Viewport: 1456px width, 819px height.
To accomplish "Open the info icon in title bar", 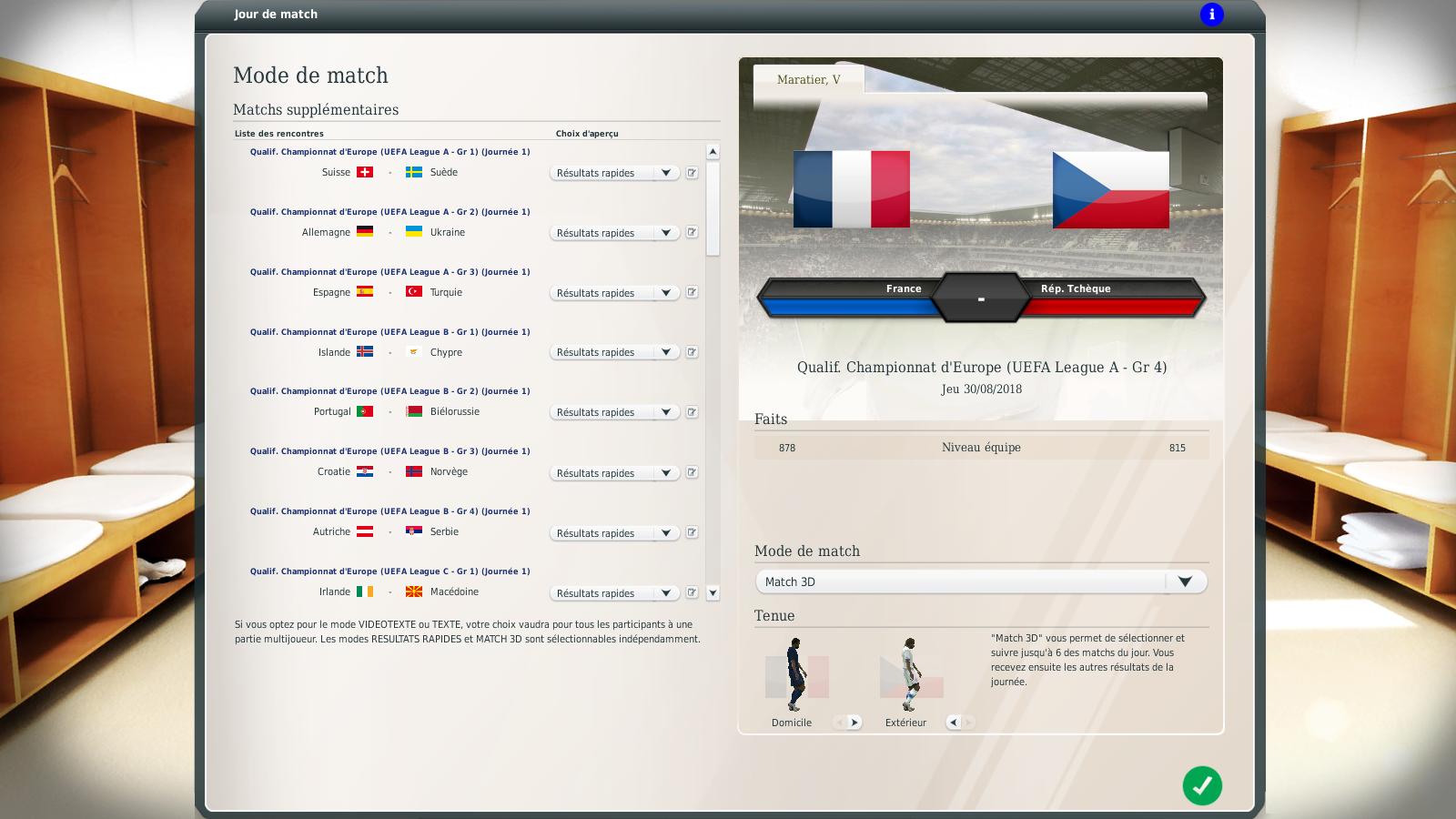I will pos(1211,15).
